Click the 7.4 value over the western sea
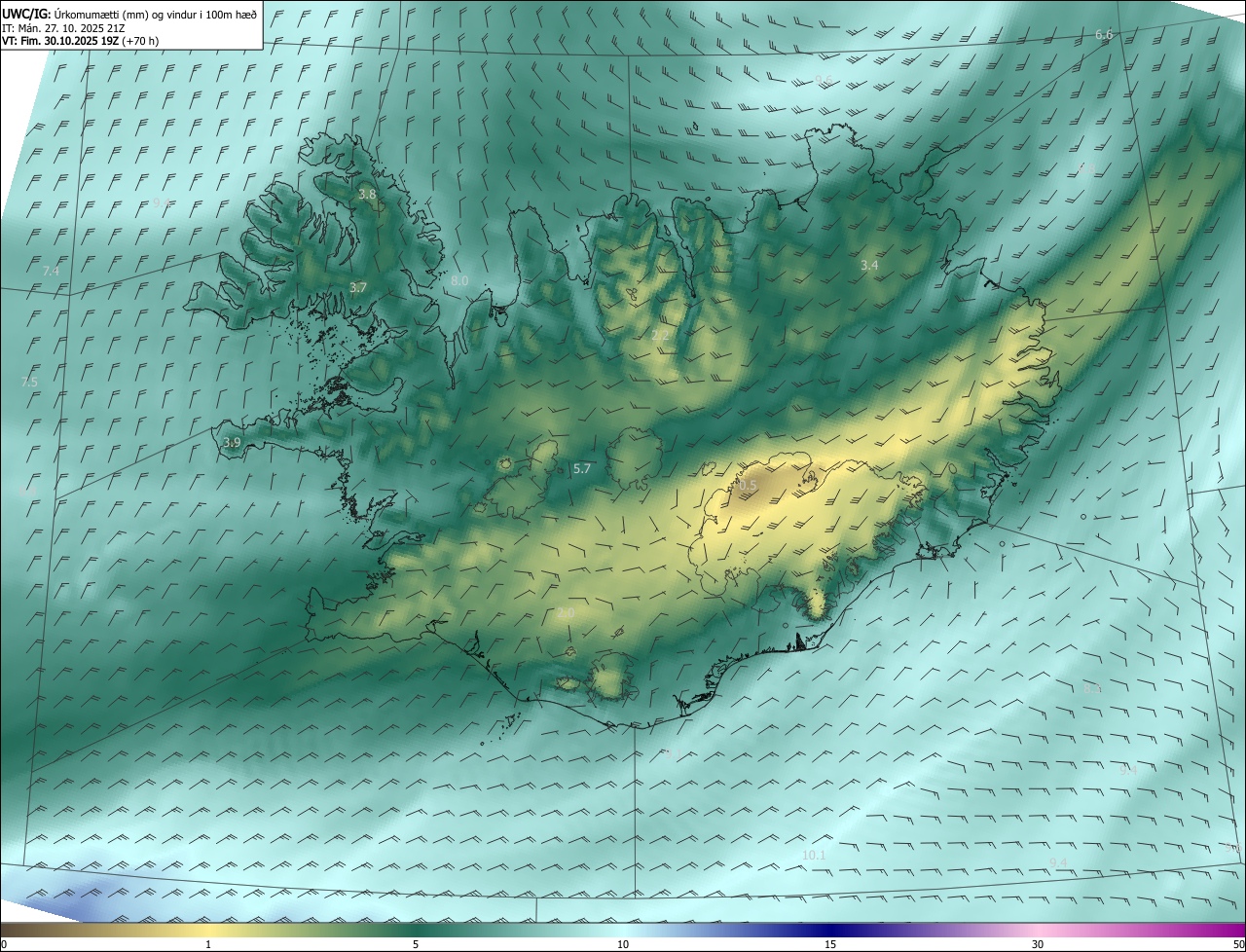The height and width of the screenshot is (952, 1246). pyautogui.click(x=51, y=271)
